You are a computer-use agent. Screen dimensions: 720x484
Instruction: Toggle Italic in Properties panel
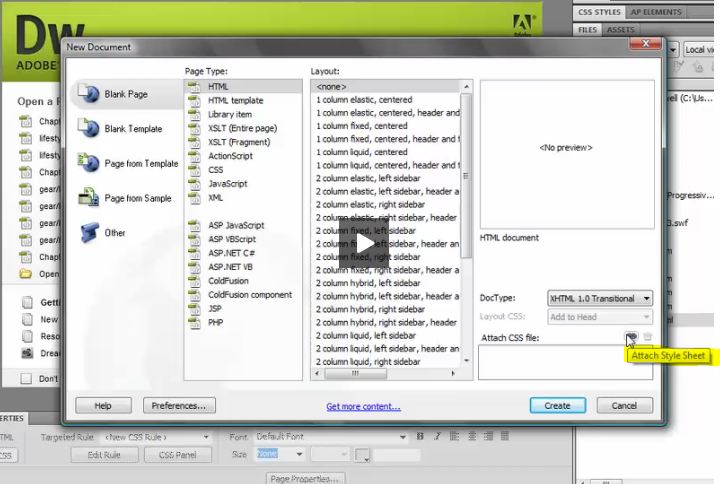437,436
